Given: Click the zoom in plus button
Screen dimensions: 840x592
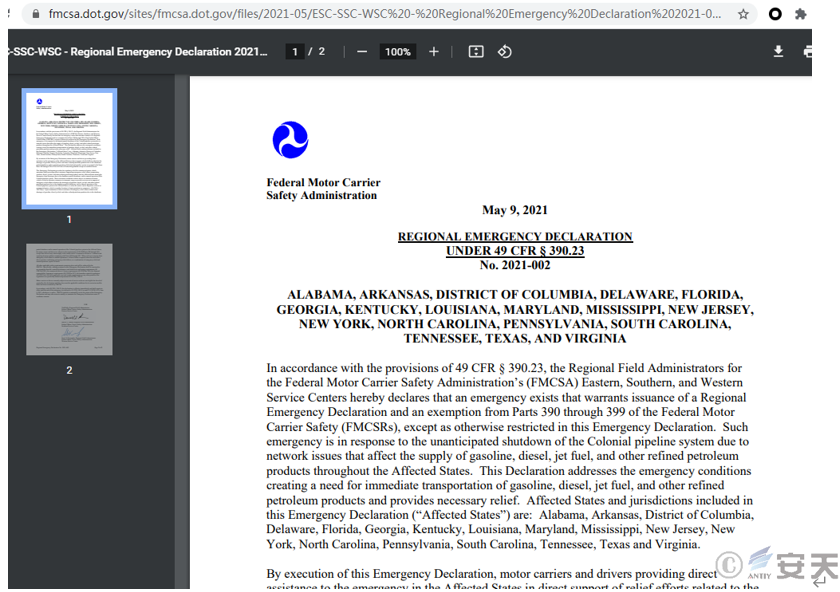Looking at the screenshot, I should [434, 52].
